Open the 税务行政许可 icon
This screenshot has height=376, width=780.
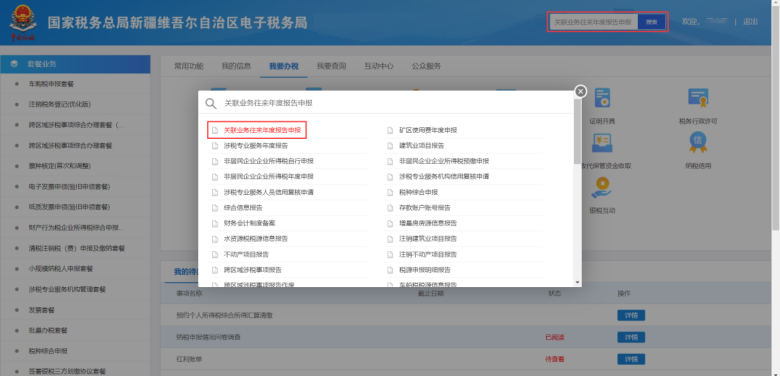(x=698, y=98)
